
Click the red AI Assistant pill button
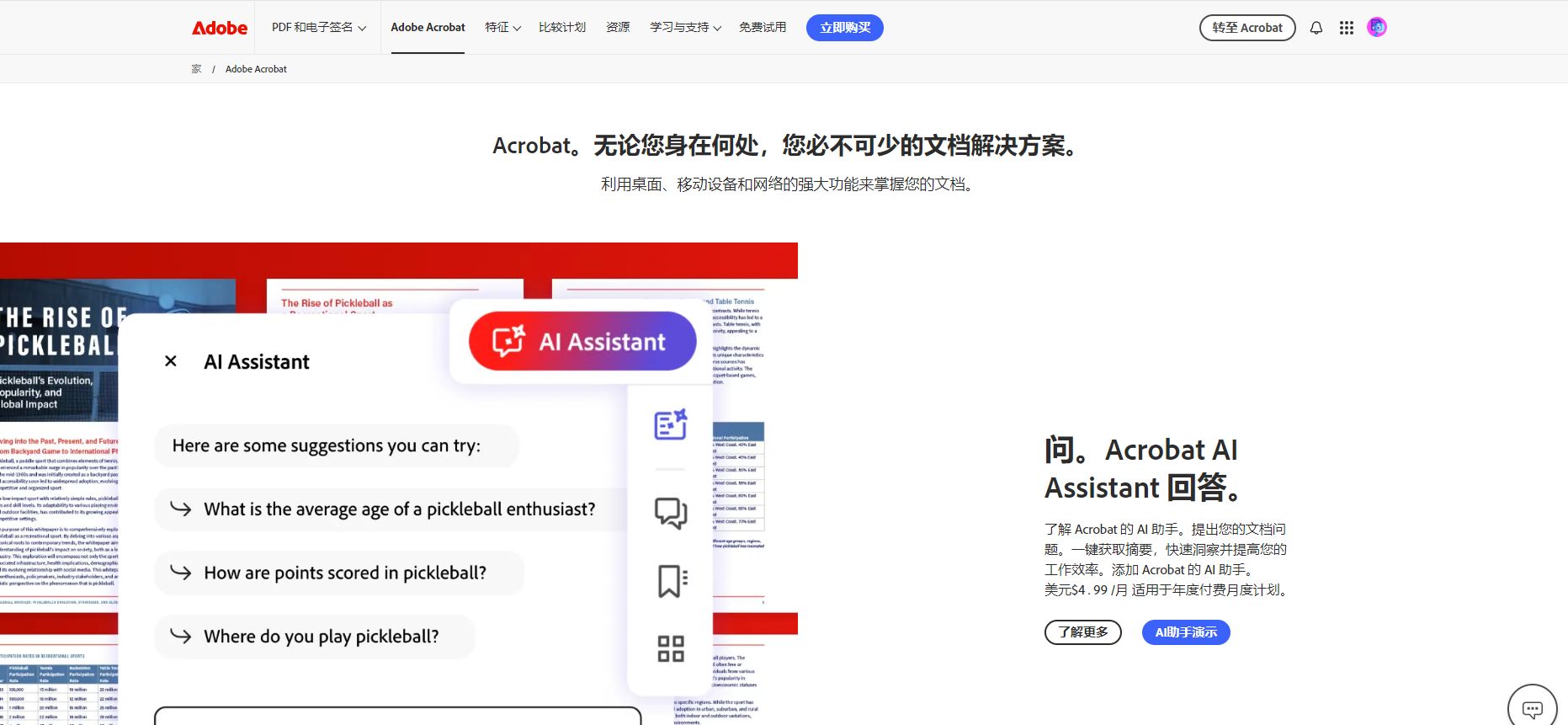tap(582, 341)
